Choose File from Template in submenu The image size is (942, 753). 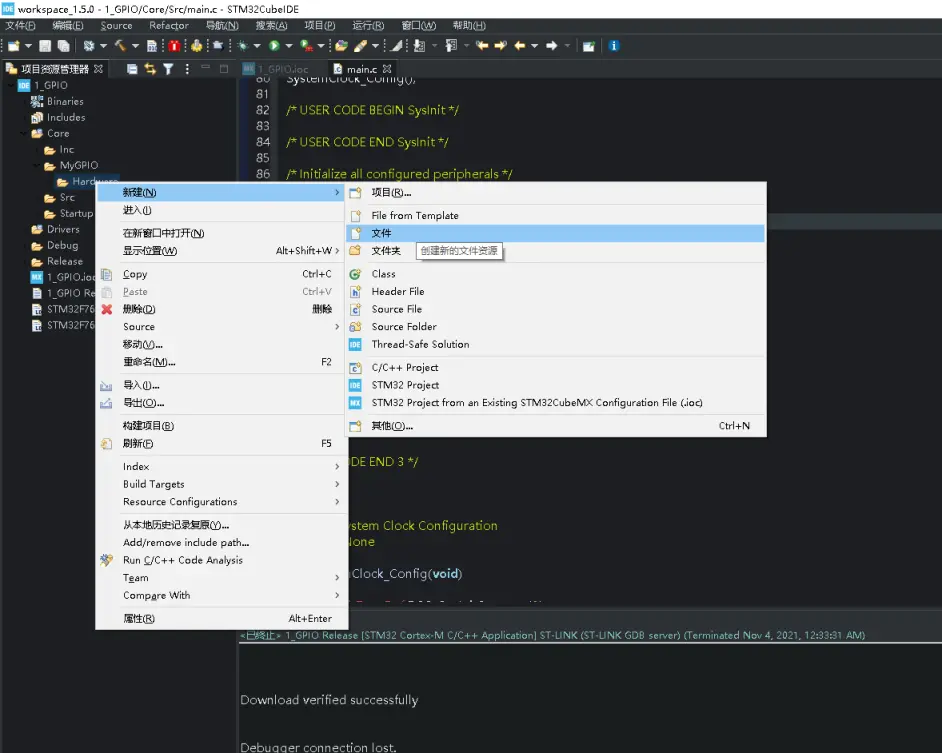(556, 215)
